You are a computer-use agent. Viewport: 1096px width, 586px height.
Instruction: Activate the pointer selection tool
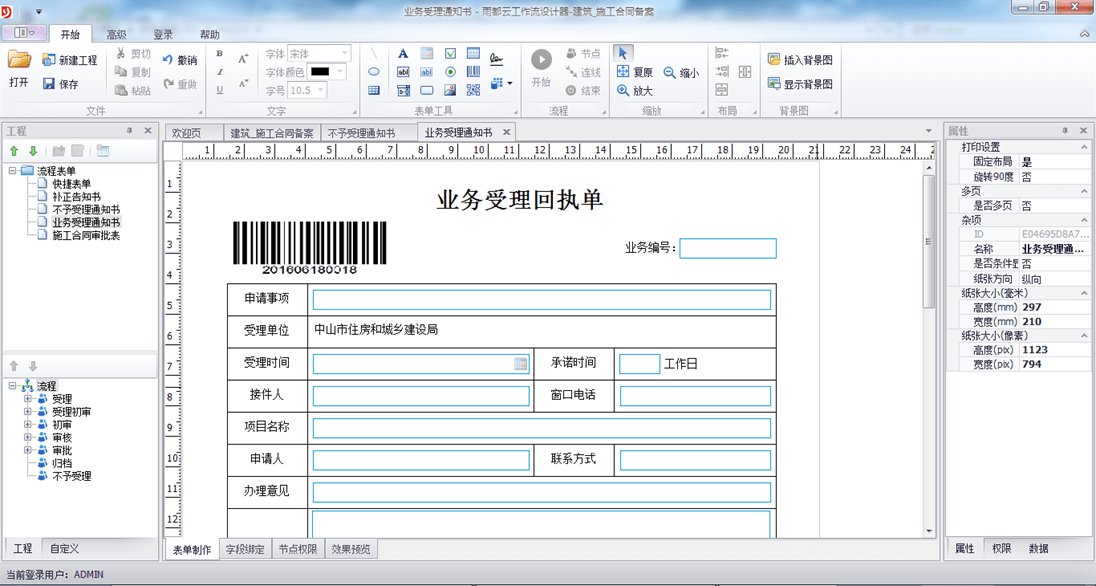(x=623, y=53)
